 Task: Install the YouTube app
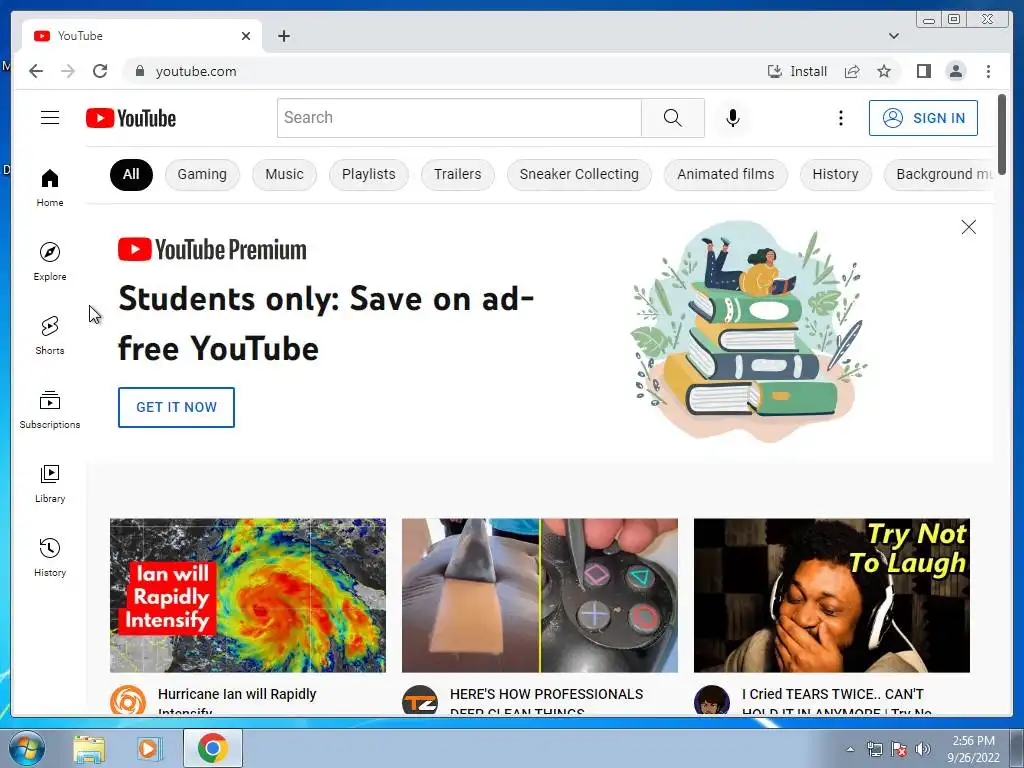(797, 71)
